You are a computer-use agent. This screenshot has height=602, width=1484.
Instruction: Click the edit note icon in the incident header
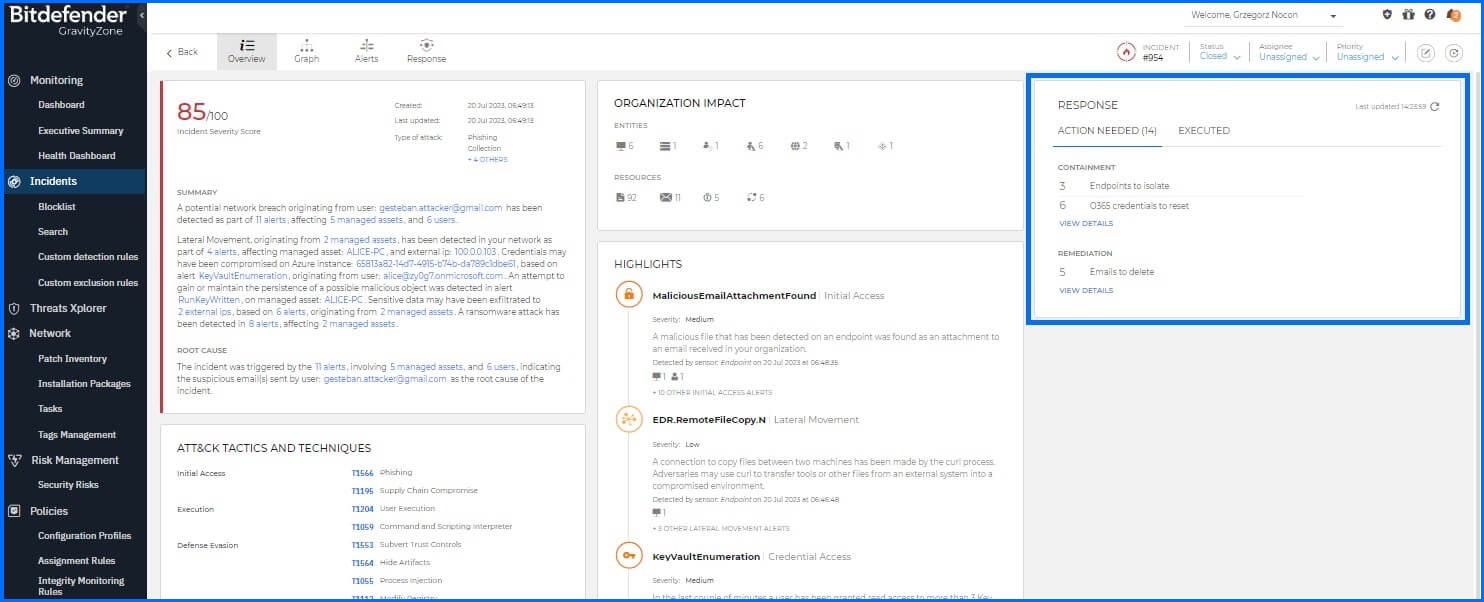[x=1426, y=53]
